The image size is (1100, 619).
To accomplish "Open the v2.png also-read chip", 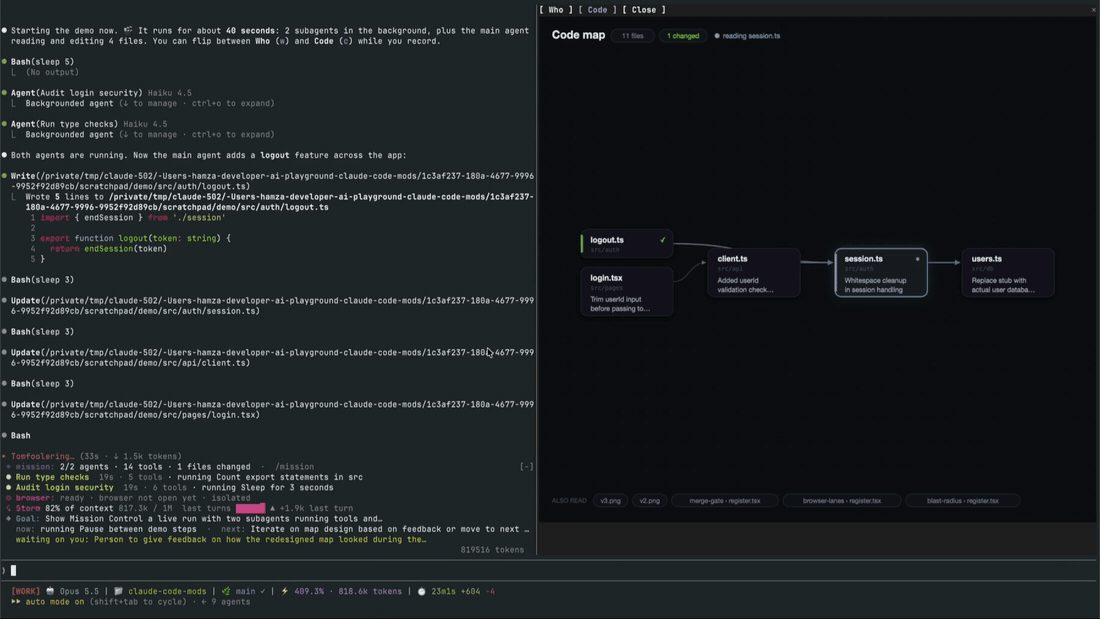I will [649, 500].
